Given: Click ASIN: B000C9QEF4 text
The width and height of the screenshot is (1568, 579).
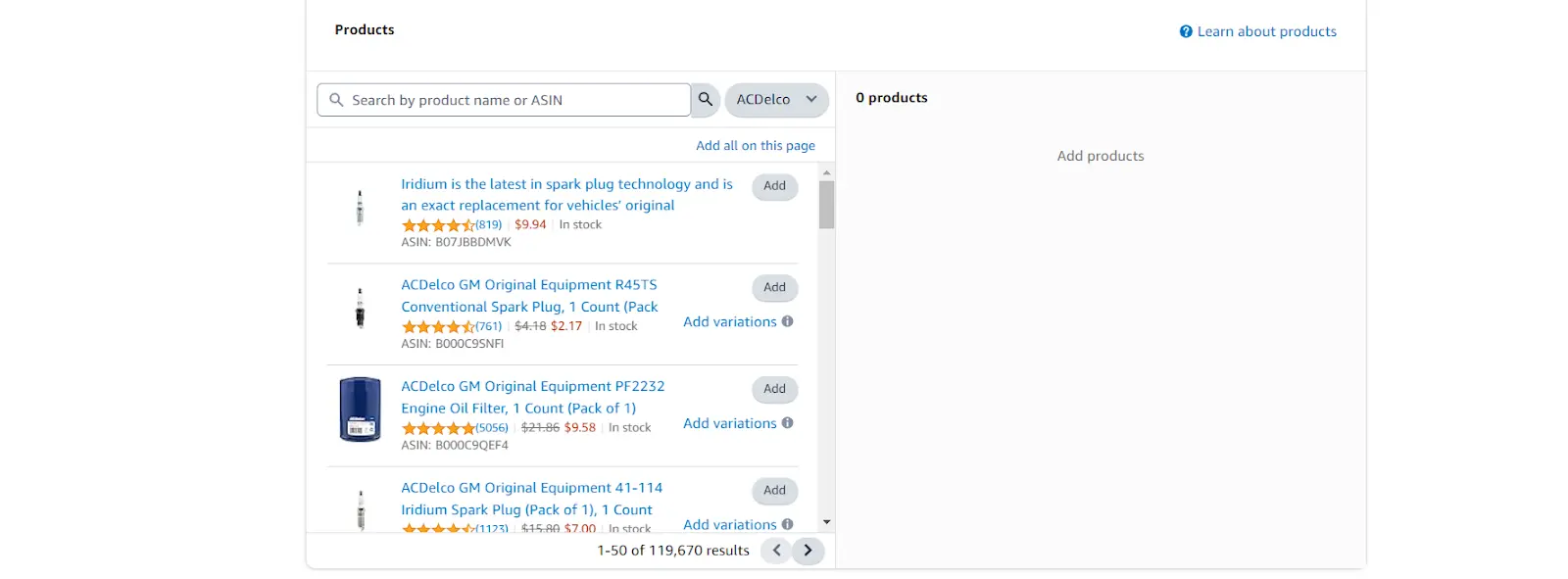Looking at the screenshot, I should 455,445.
